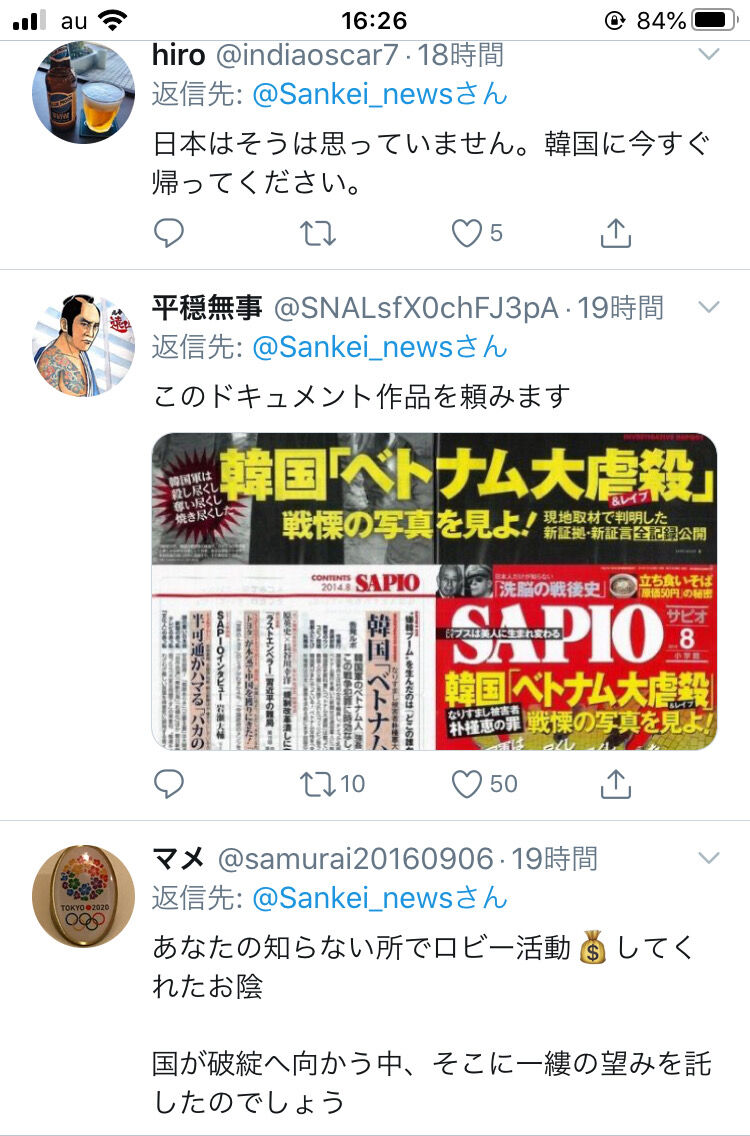Open dropdown chevron on マメ's tweet
The image size is (750, 1136).
point(709,858)
